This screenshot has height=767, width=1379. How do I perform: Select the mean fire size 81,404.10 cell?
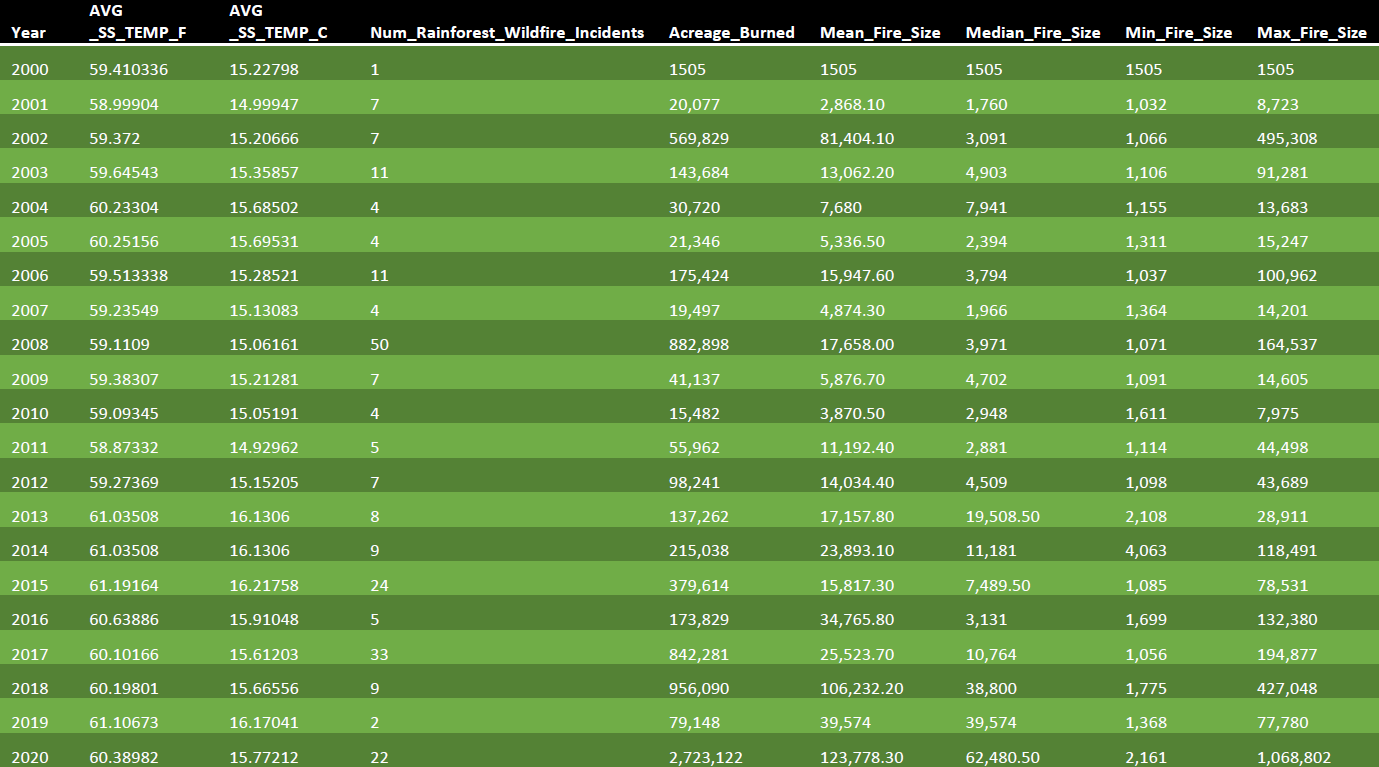click(x=857, y=139)
